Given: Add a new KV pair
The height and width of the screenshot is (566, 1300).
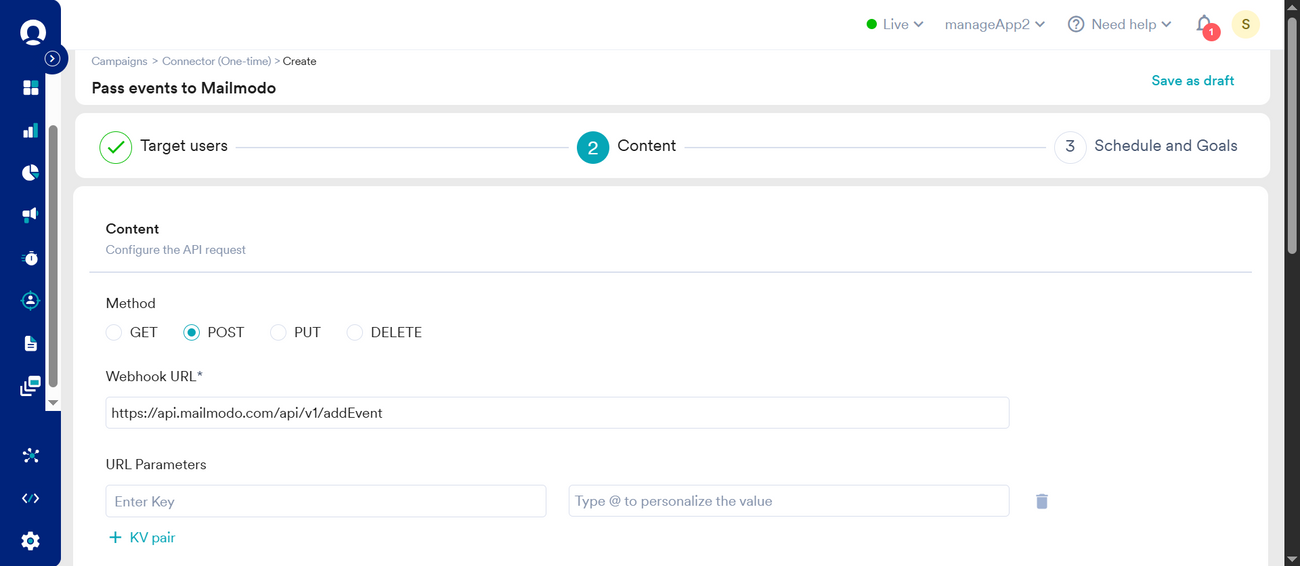Looking at the screenshot, I should [141, 537].
